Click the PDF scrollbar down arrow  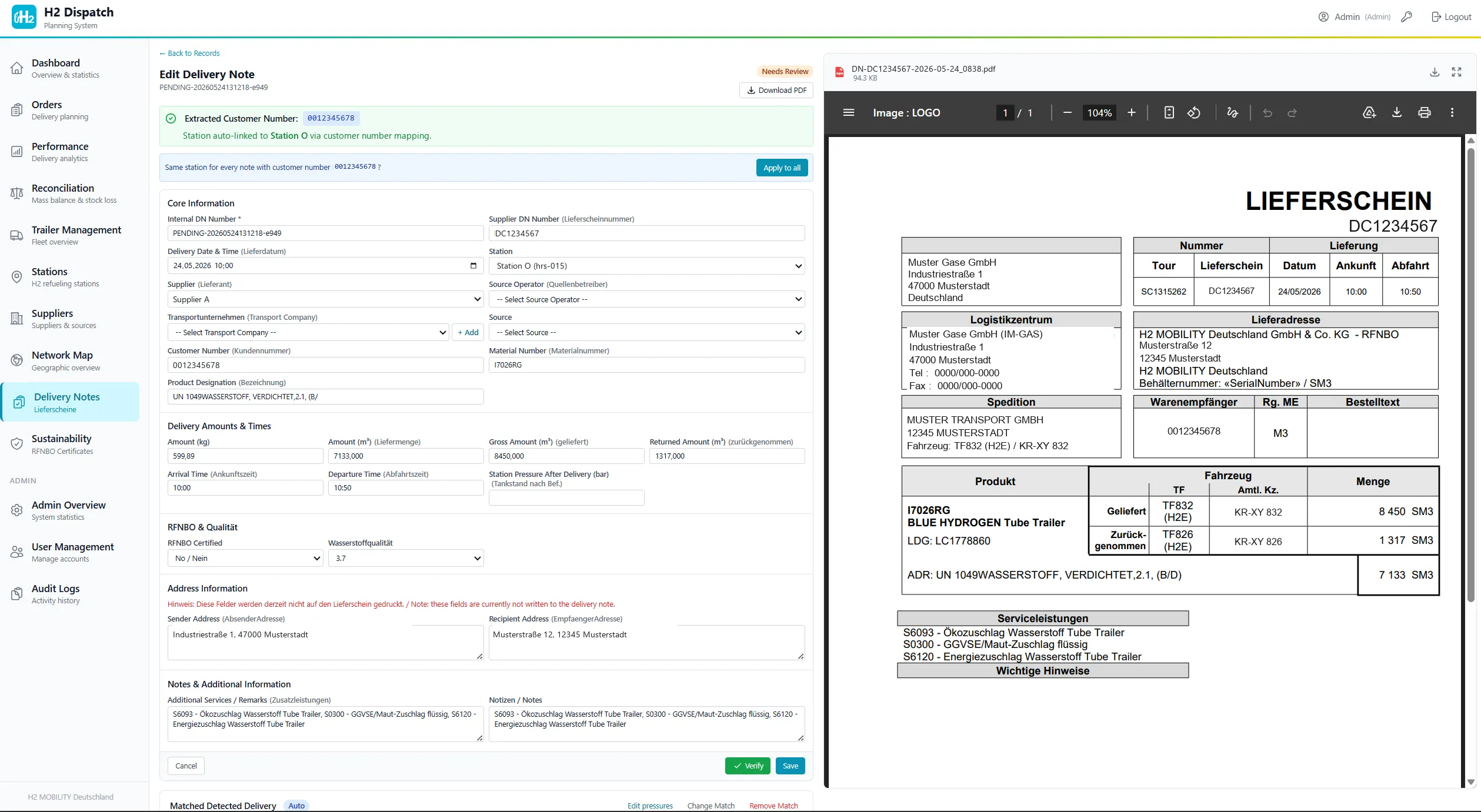coord(1470,782)
